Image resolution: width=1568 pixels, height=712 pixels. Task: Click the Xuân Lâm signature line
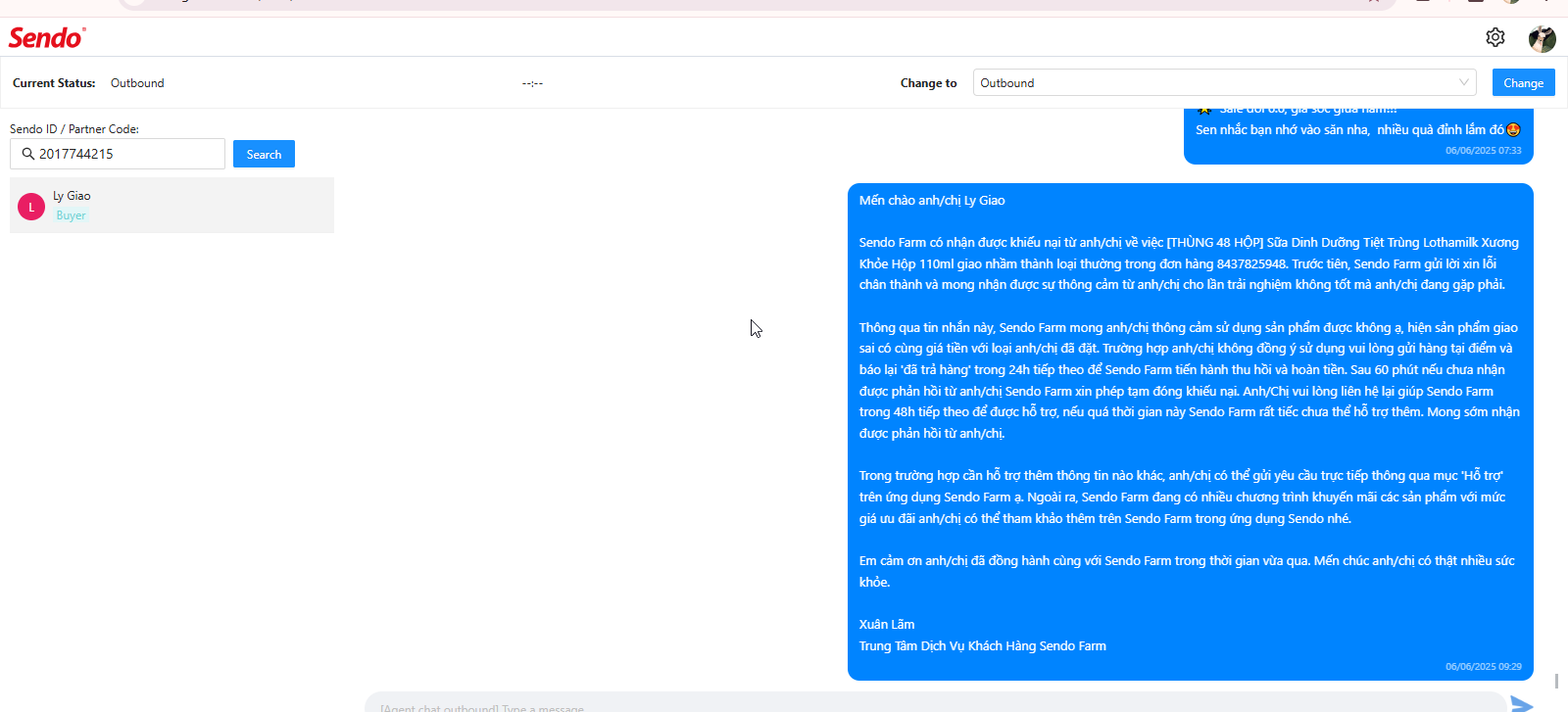[x=887, y=624]
